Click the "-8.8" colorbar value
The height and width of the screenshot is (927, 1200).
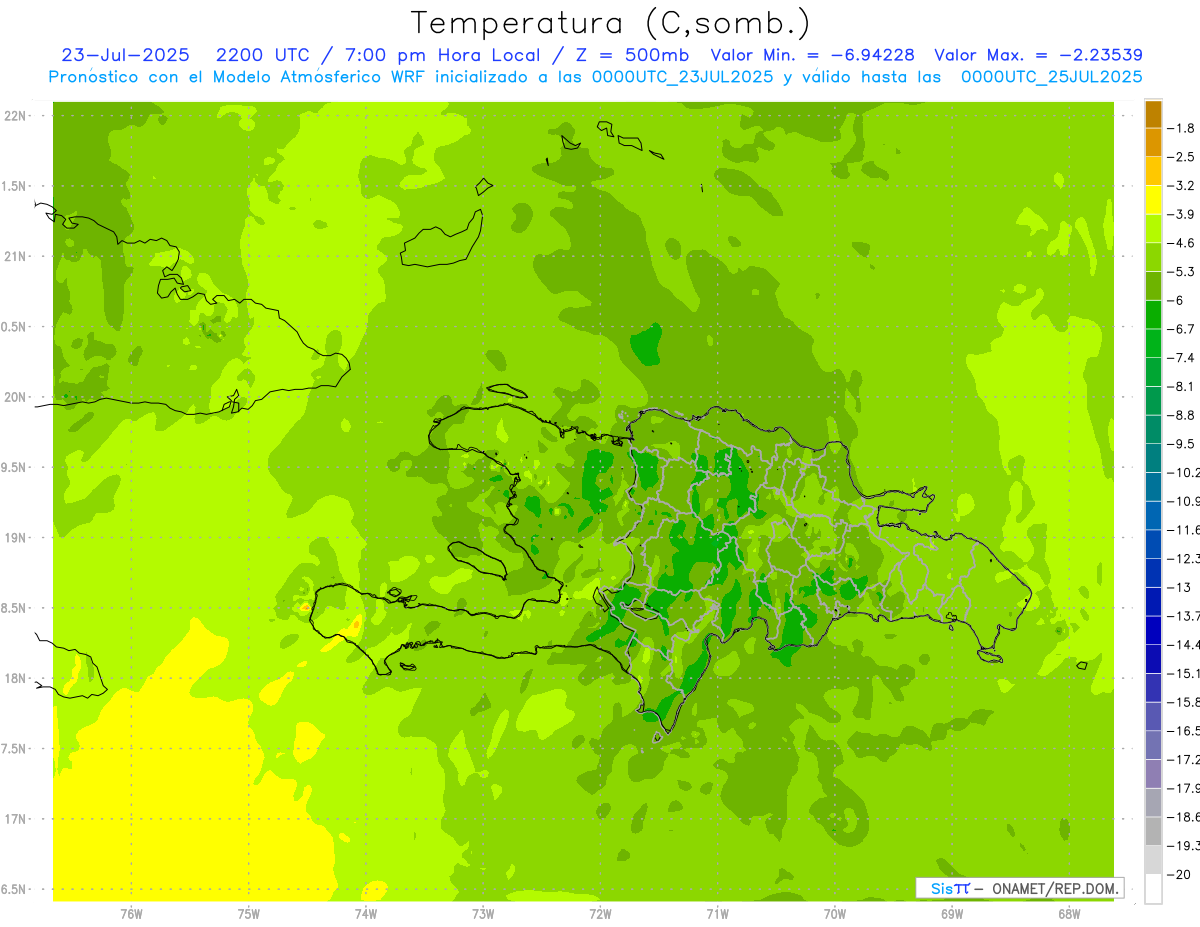click(x=1182, y=415)
